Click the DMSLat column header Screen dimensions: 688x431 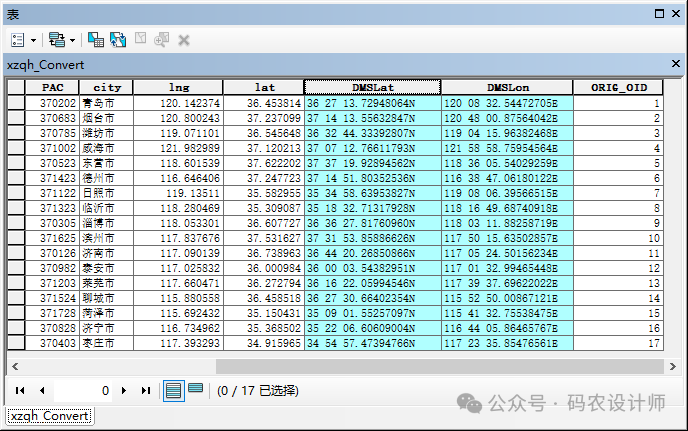click(x=372, y=88)
